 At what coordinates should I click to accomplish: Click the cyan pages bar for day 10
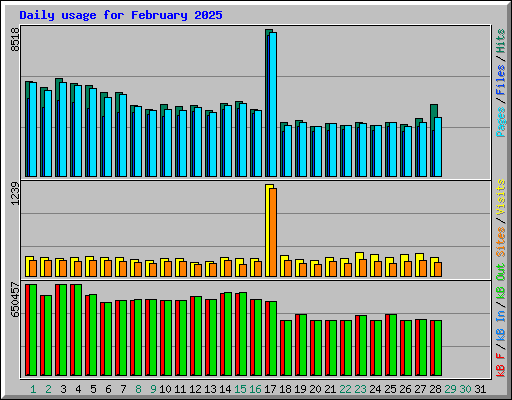(x=168, y=143)
